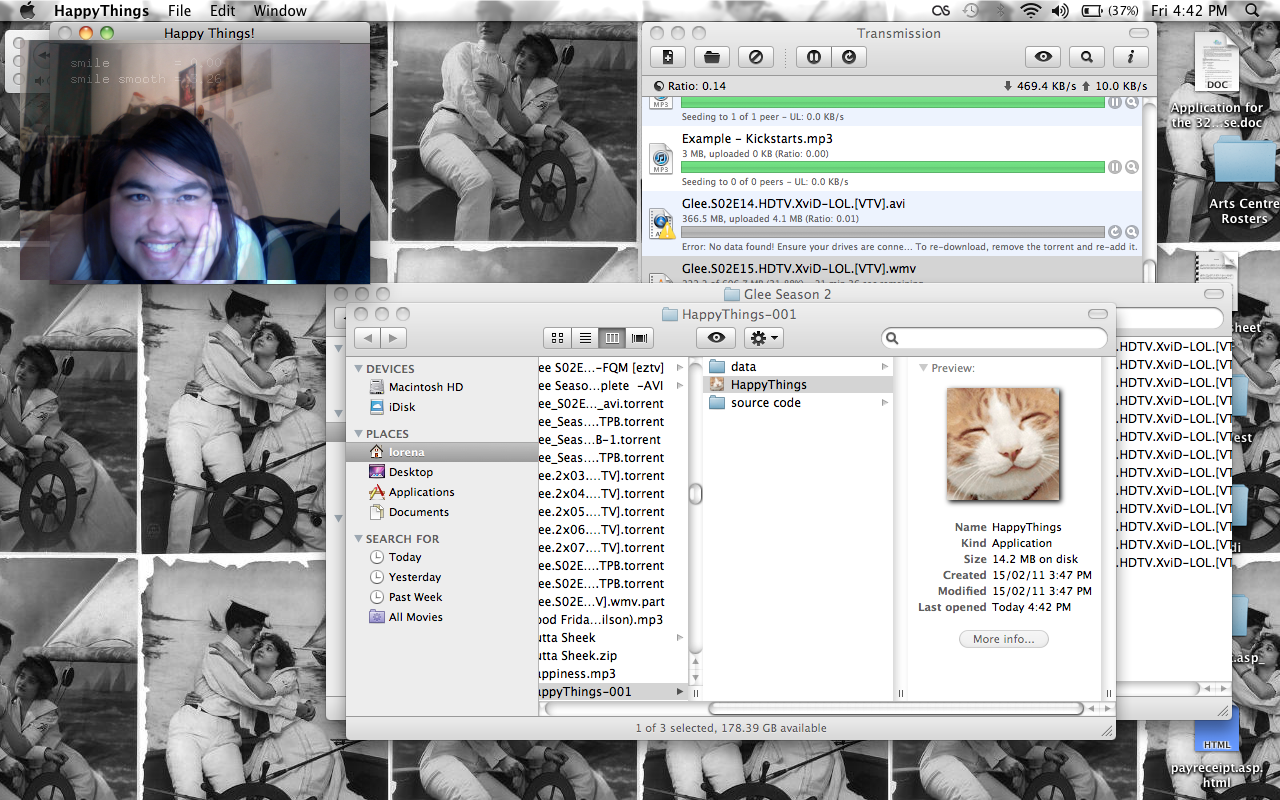This screenshot has width=1280, height=800.
Task: Open the Window menu
Action: [280, 11]
